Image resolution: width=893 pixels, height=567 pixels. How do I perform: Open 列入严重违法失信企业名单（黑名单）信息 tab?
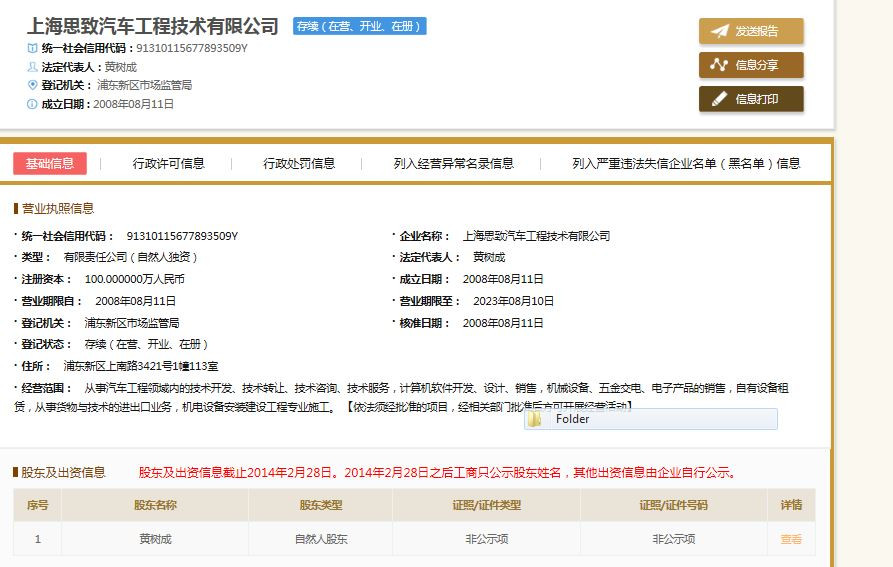pyautogui.click(x=686, y=164)
